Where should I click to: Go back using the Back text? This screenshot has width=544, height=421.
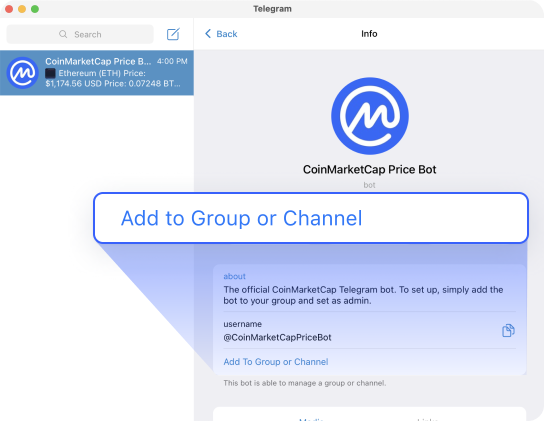click(x=227, y=34)
